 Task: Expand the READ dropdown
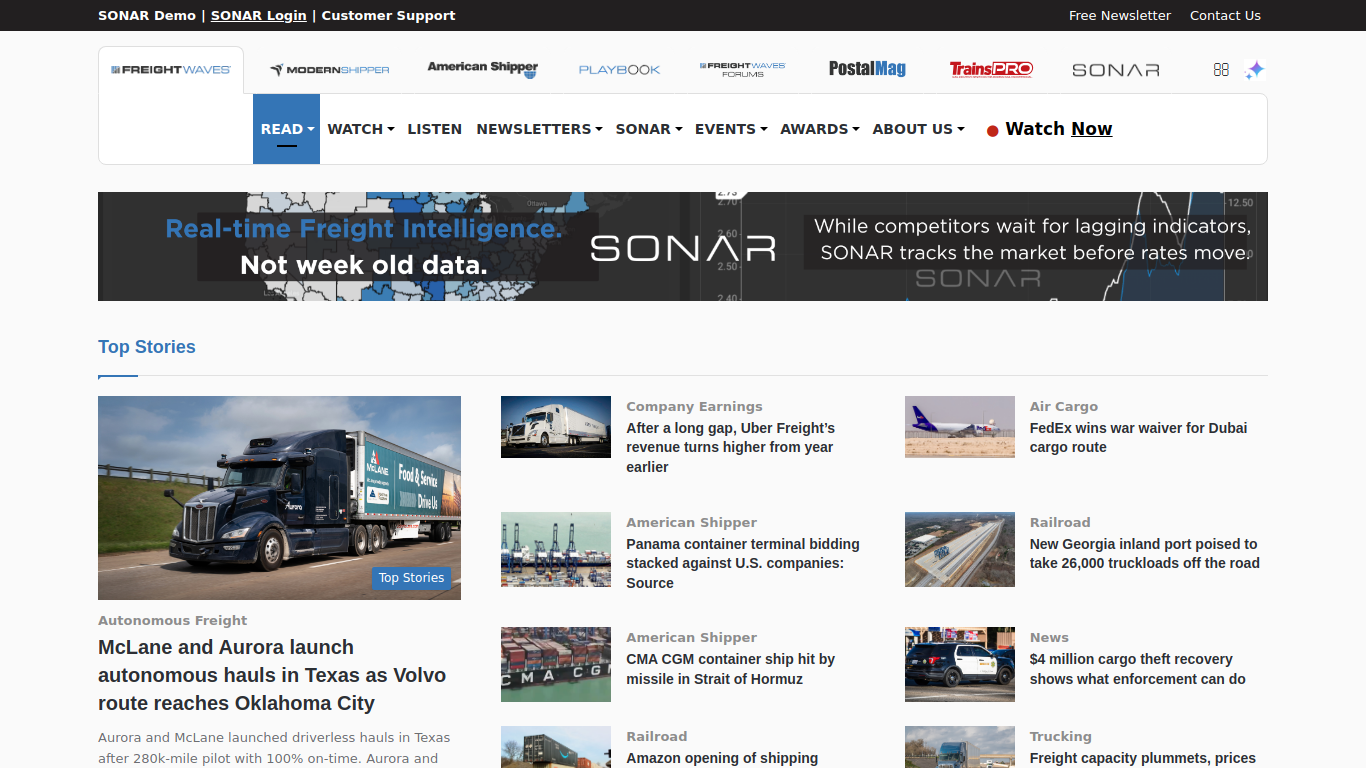pyautogui.click(x=287, y=129)
